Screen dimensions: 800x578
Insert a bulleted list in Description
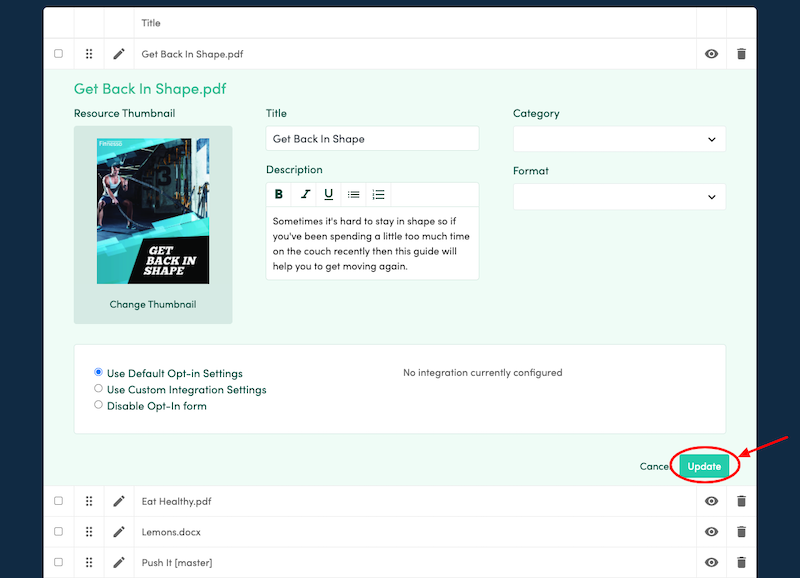click(353, 194)
